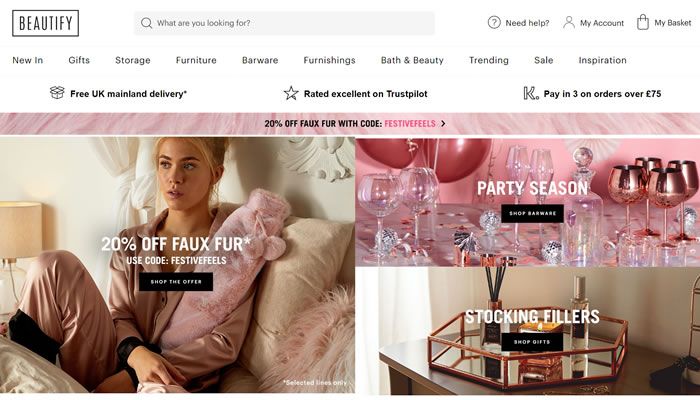
Task: Click the free delivery box icon
Action: coord(57,92)
